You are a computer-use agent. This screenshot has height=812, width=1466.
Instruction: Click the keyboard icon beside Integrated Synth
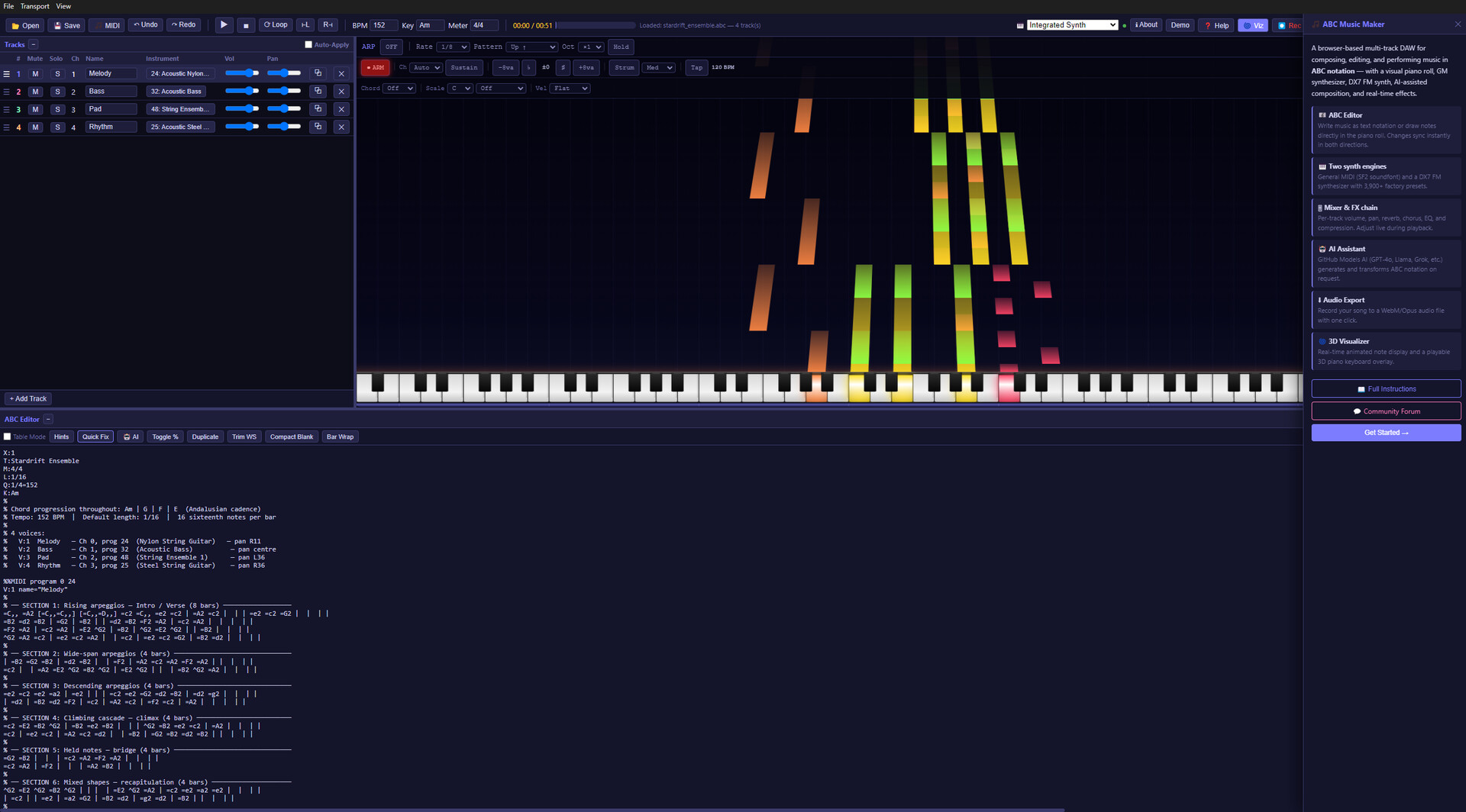[1020, 25]
